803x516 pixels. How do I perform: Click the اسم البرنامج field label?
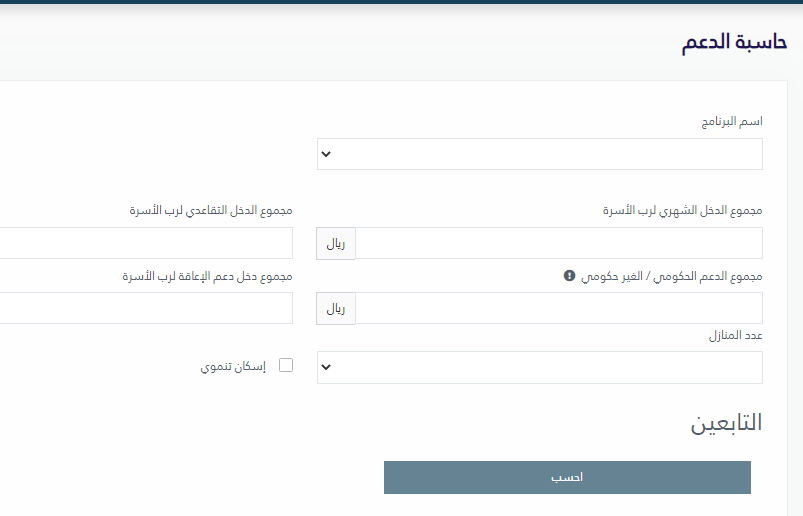tap(732, 121)
